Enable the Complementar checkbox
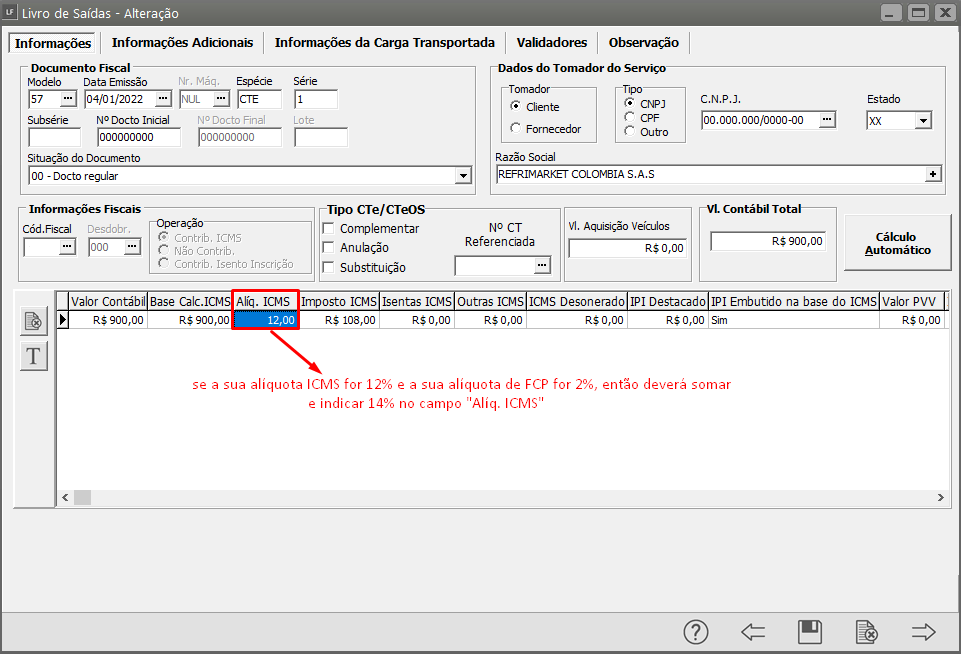 click(329, 229)
